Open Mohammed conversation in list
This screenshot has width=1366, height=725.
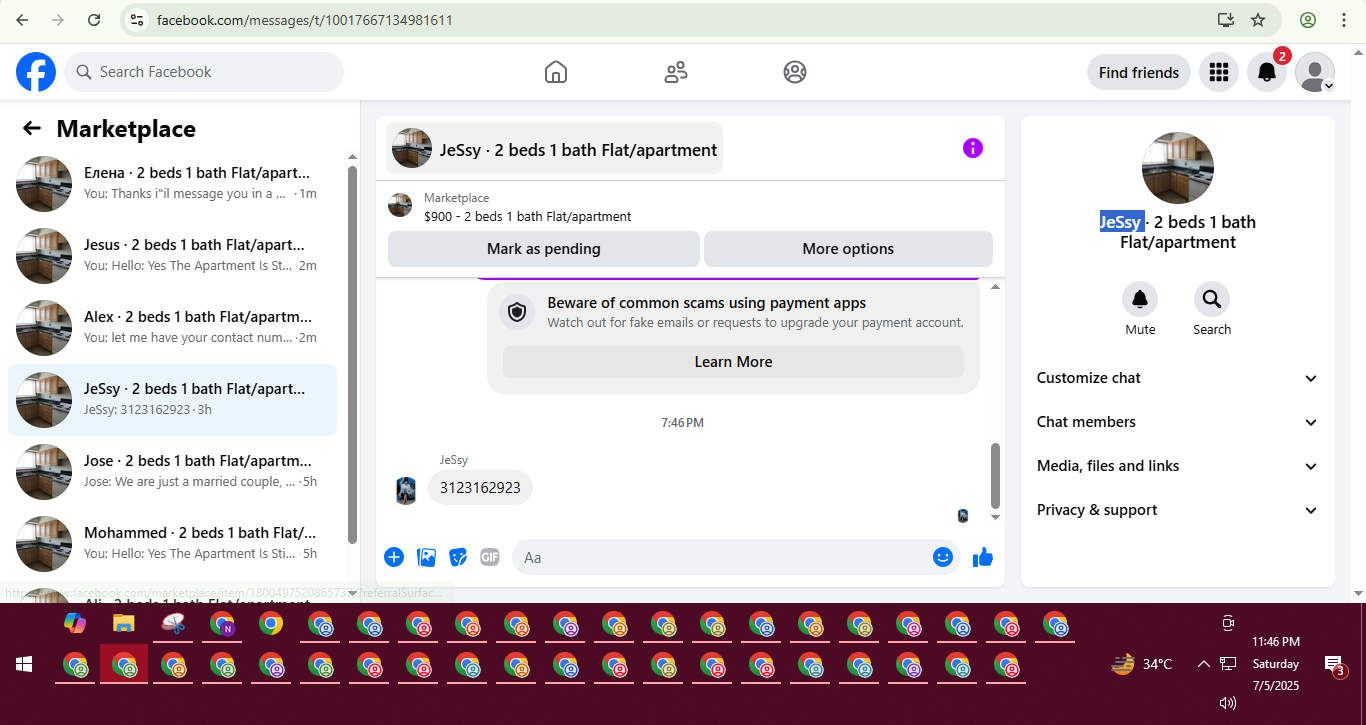coord(172,544)
